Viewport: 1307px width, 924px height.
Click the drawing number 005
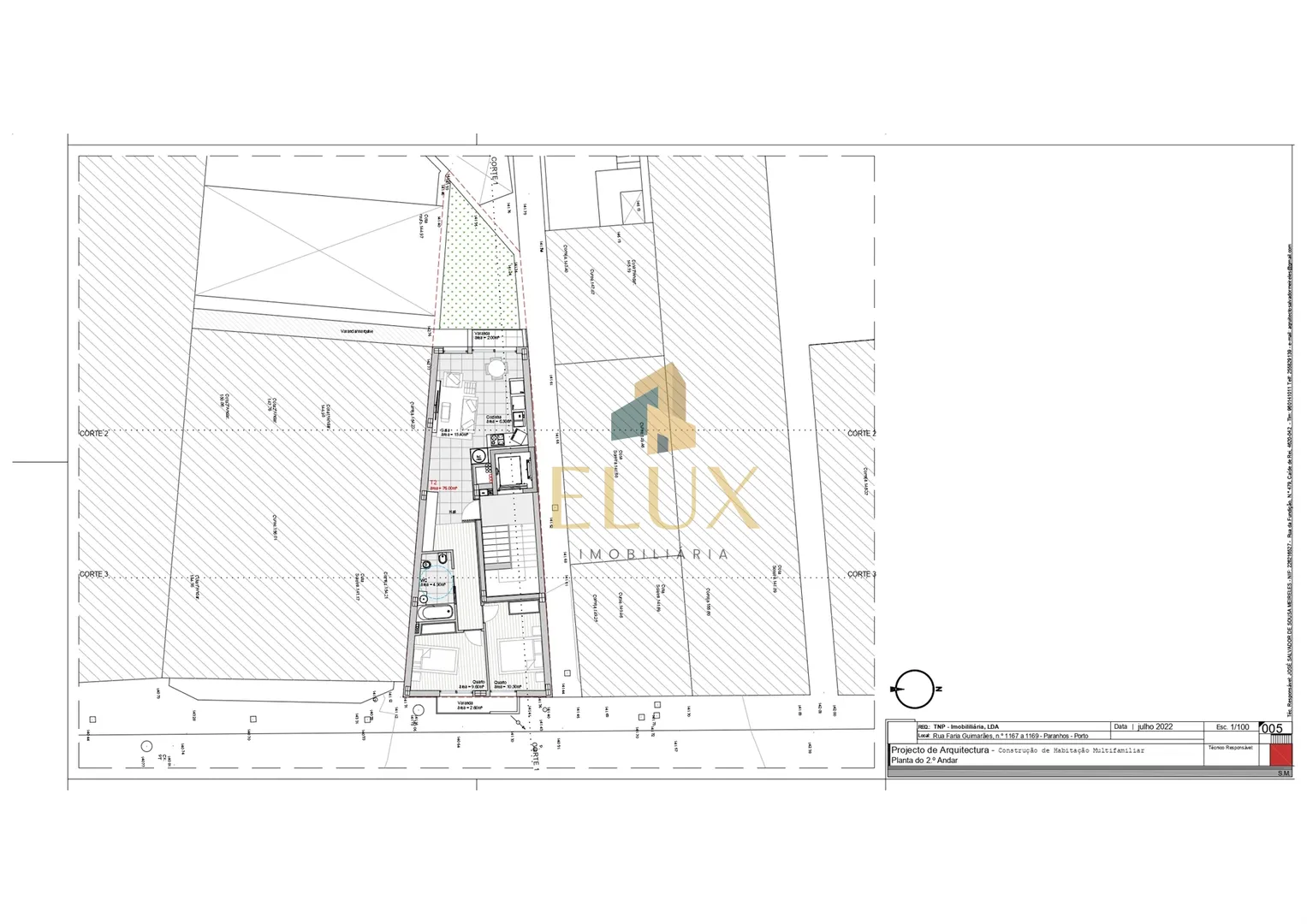1272,729
